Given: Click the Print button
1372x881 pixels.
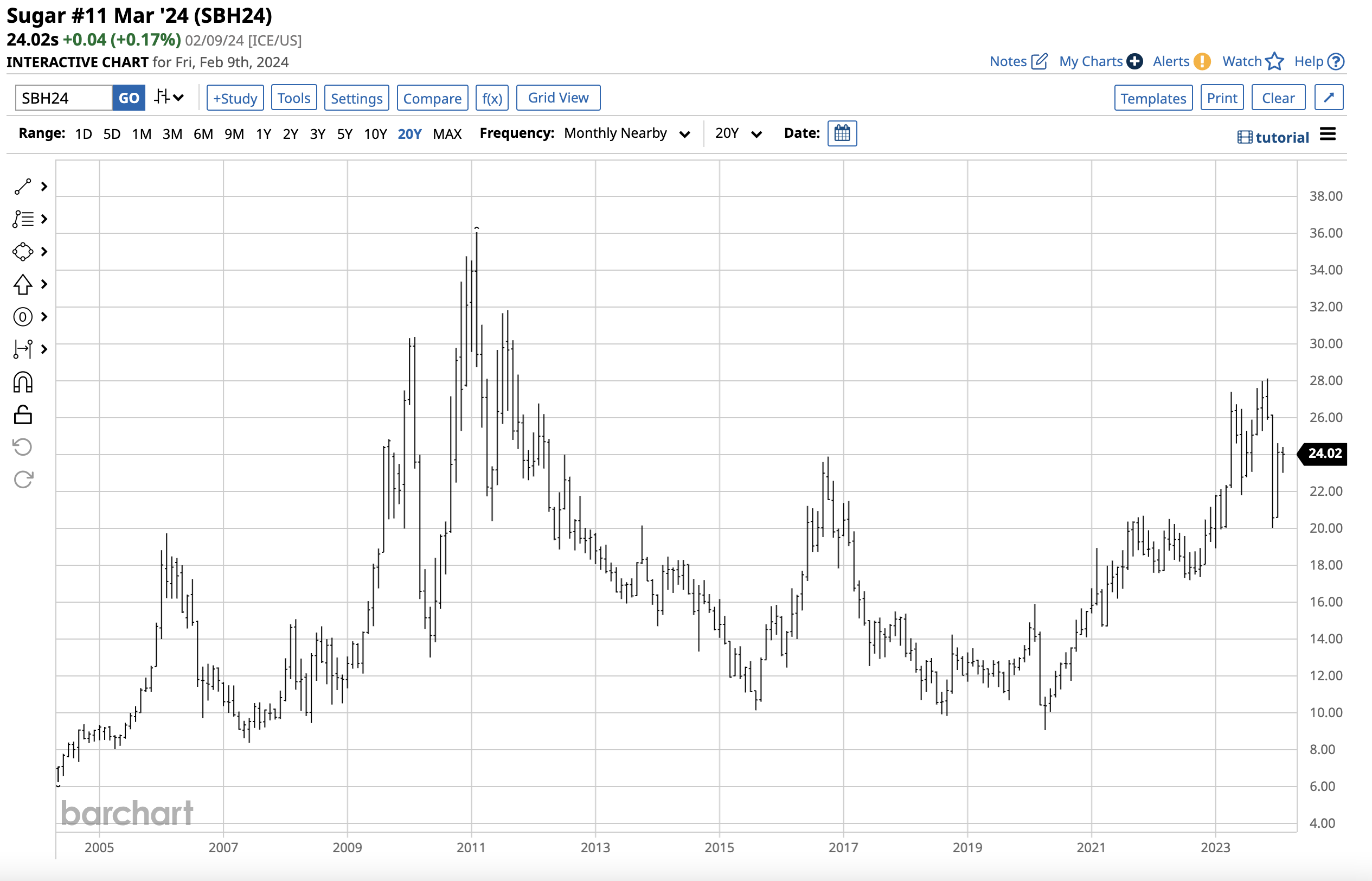Looking at the screenshot, I should [x=1222, y=98].
